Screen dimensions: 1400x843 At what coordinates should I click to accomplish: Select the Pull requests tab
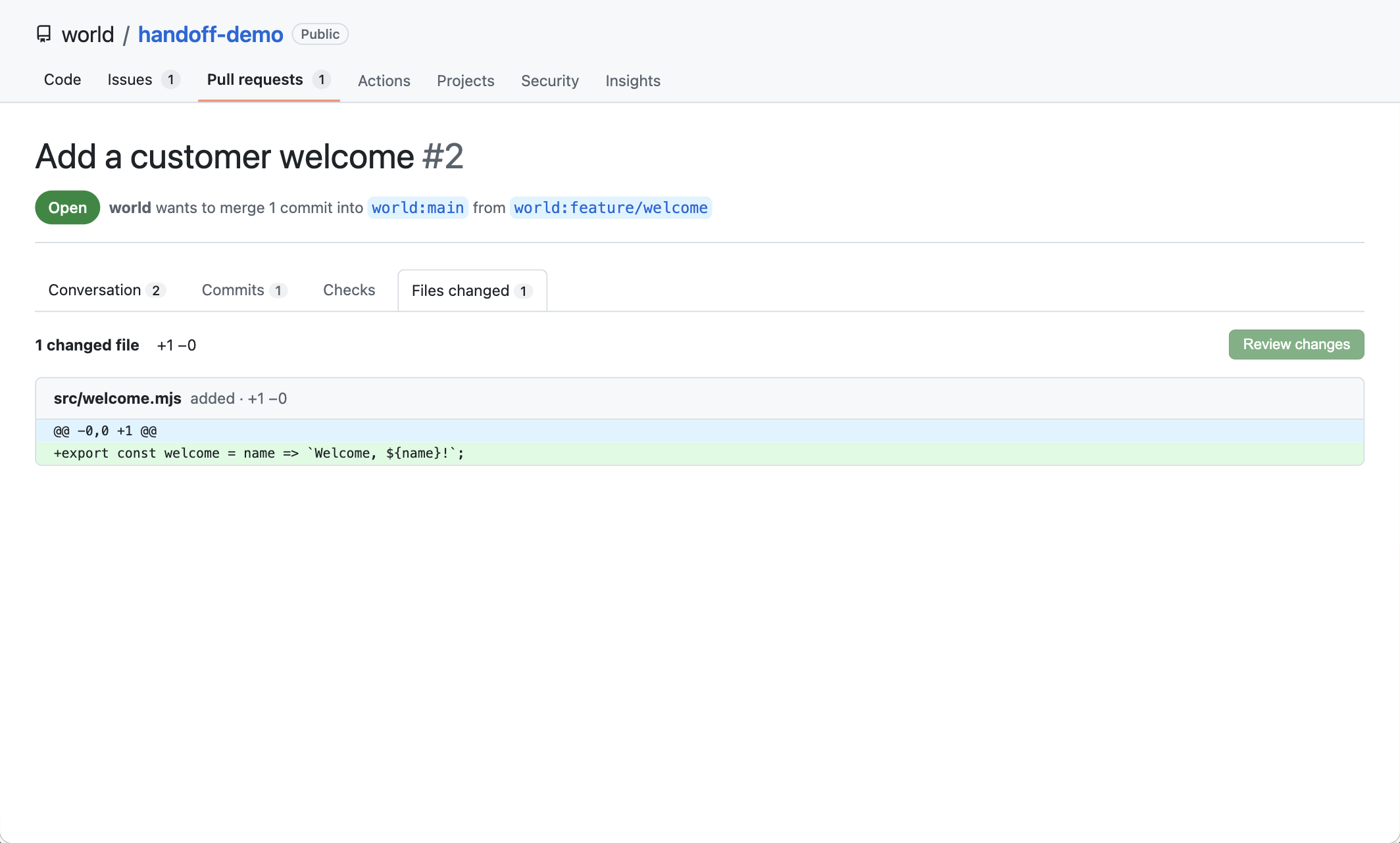click(268, 80)
